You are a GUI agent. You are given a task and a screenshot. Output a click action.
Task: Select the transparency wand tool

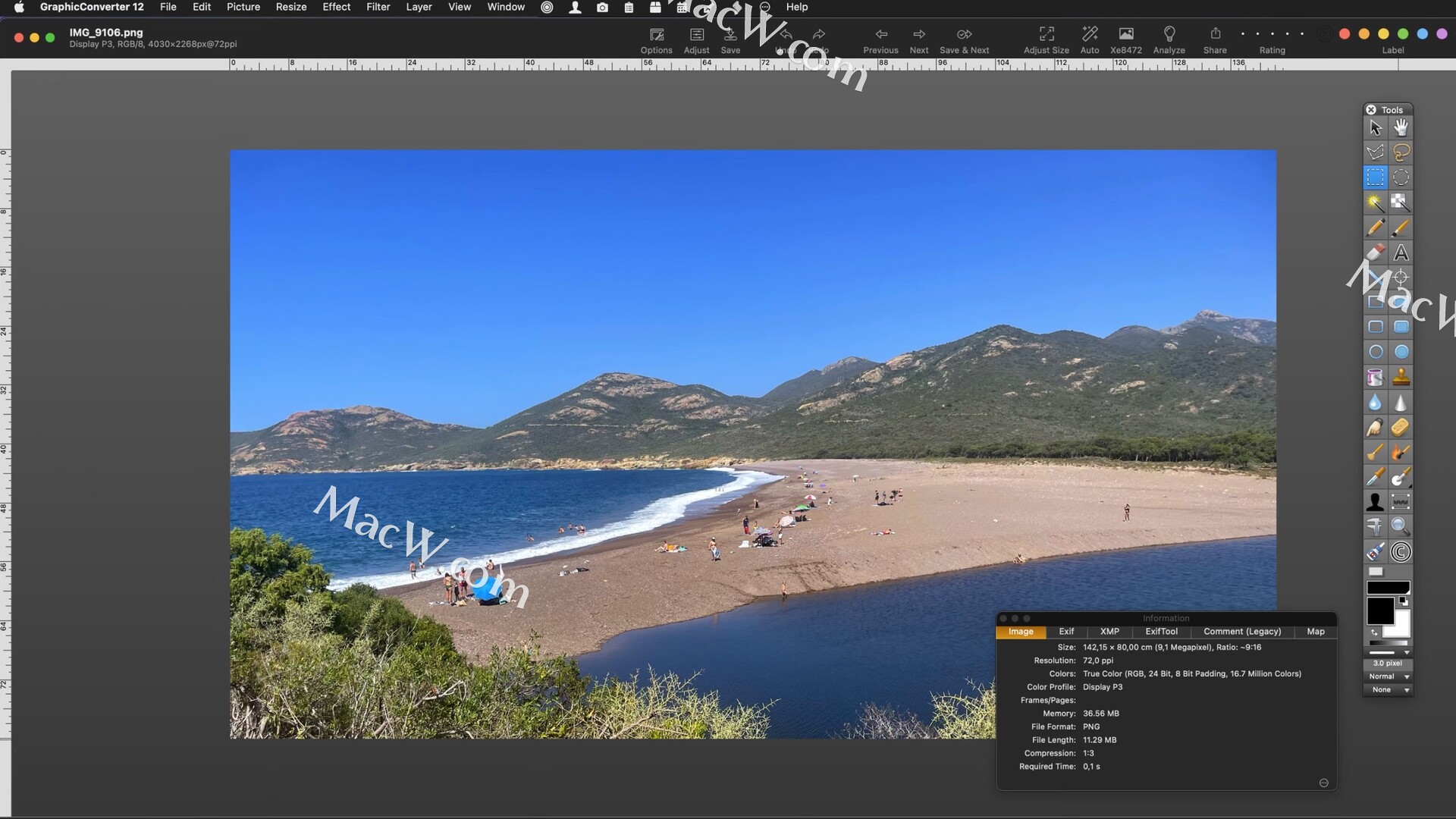[x=1401, y=202]
